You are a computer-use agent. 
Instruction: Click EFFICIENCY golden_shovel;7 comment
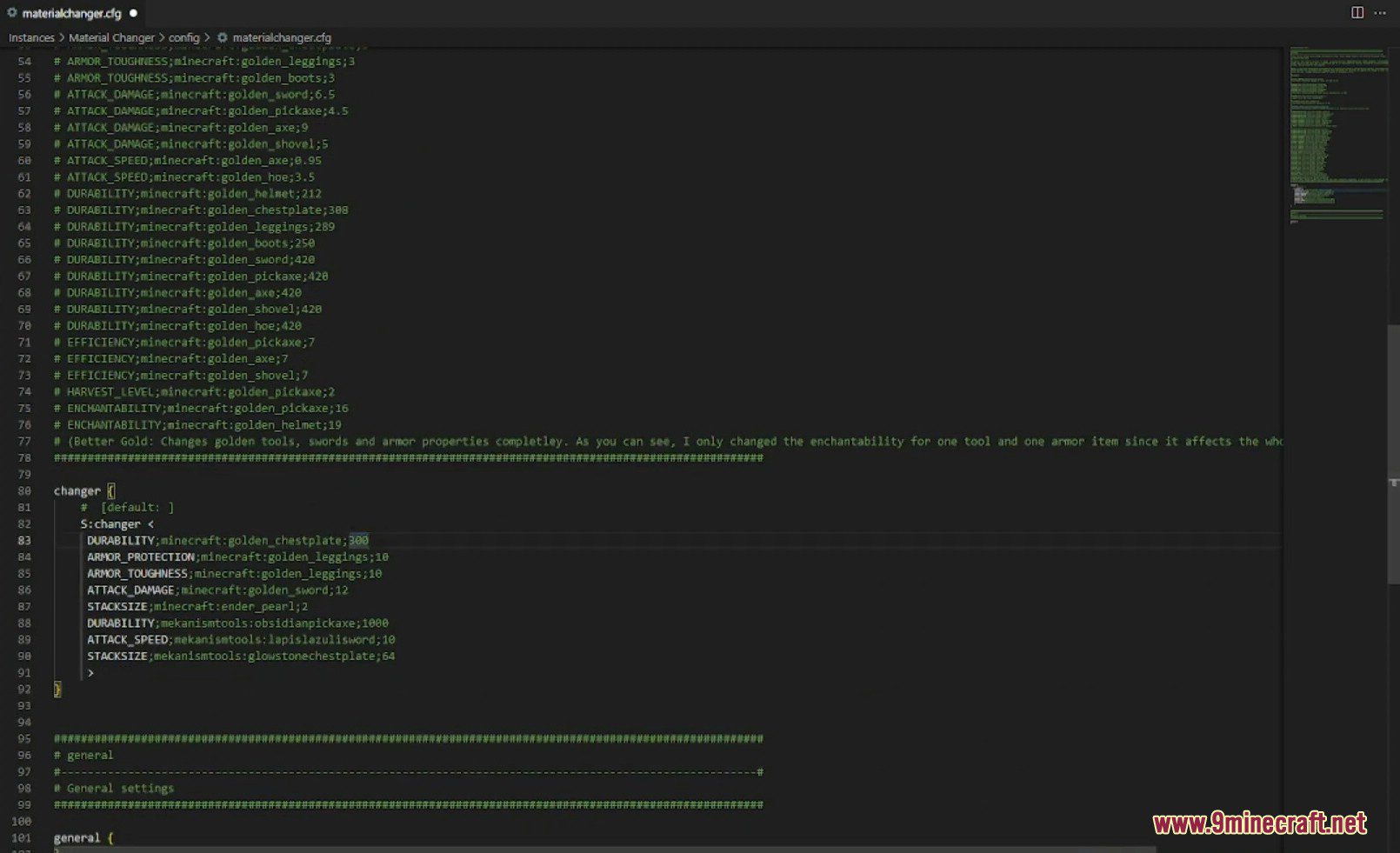pyautogui.click(x=181, y=375)
